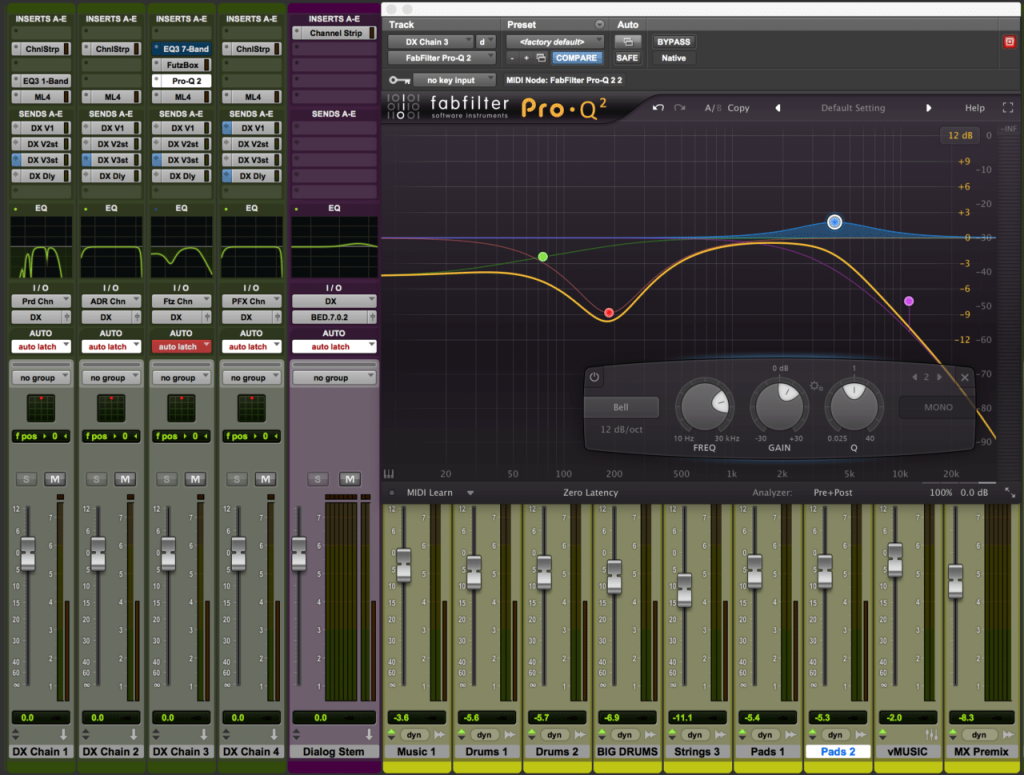Viewport: 1024px width, 775px height.
Task: Toggle the SAFE automation button
Action: tap(627, 58)
